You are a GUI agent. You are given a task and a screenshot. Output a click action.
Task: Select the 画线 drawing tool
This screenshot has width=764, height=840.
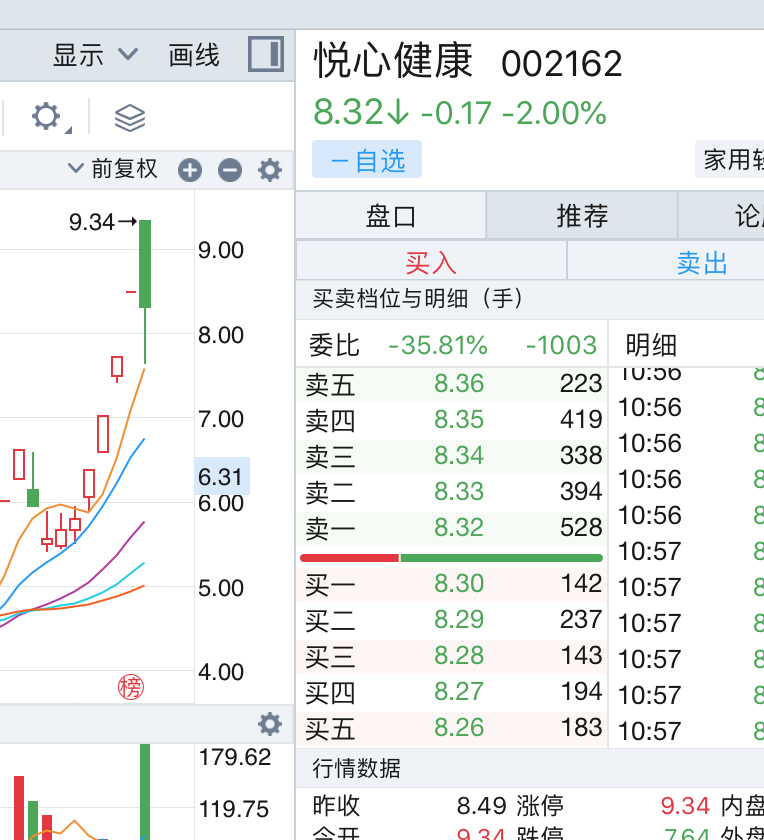pos(194,55)
